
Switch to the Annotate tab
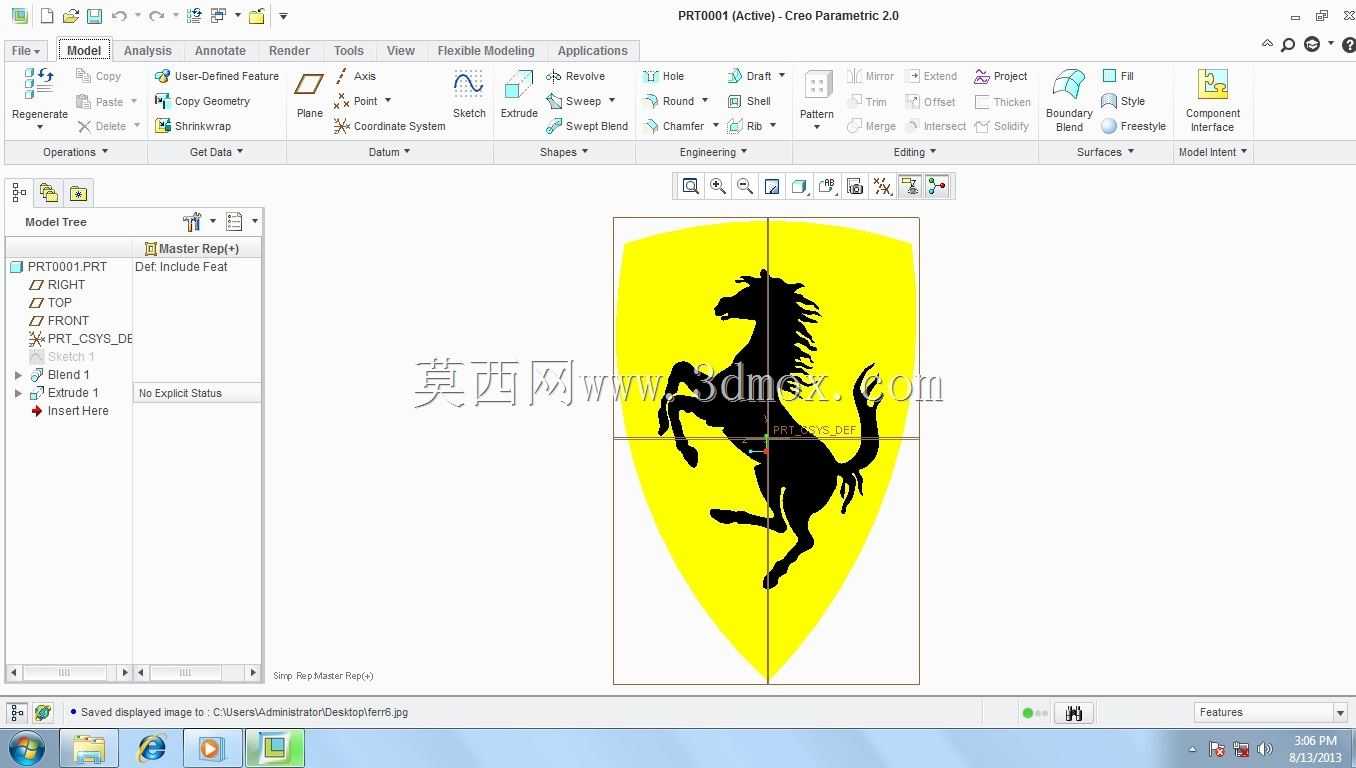pos(220,51)
